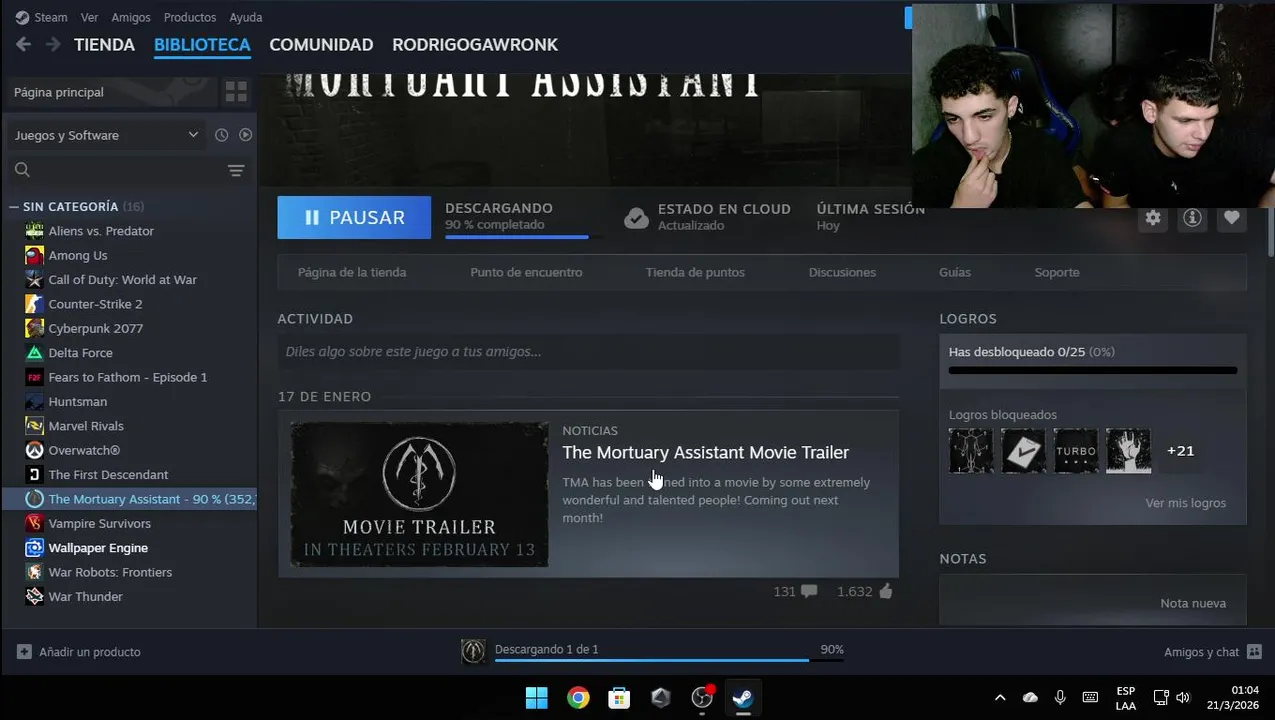Open Ver mis logros link

(1185, 503)
